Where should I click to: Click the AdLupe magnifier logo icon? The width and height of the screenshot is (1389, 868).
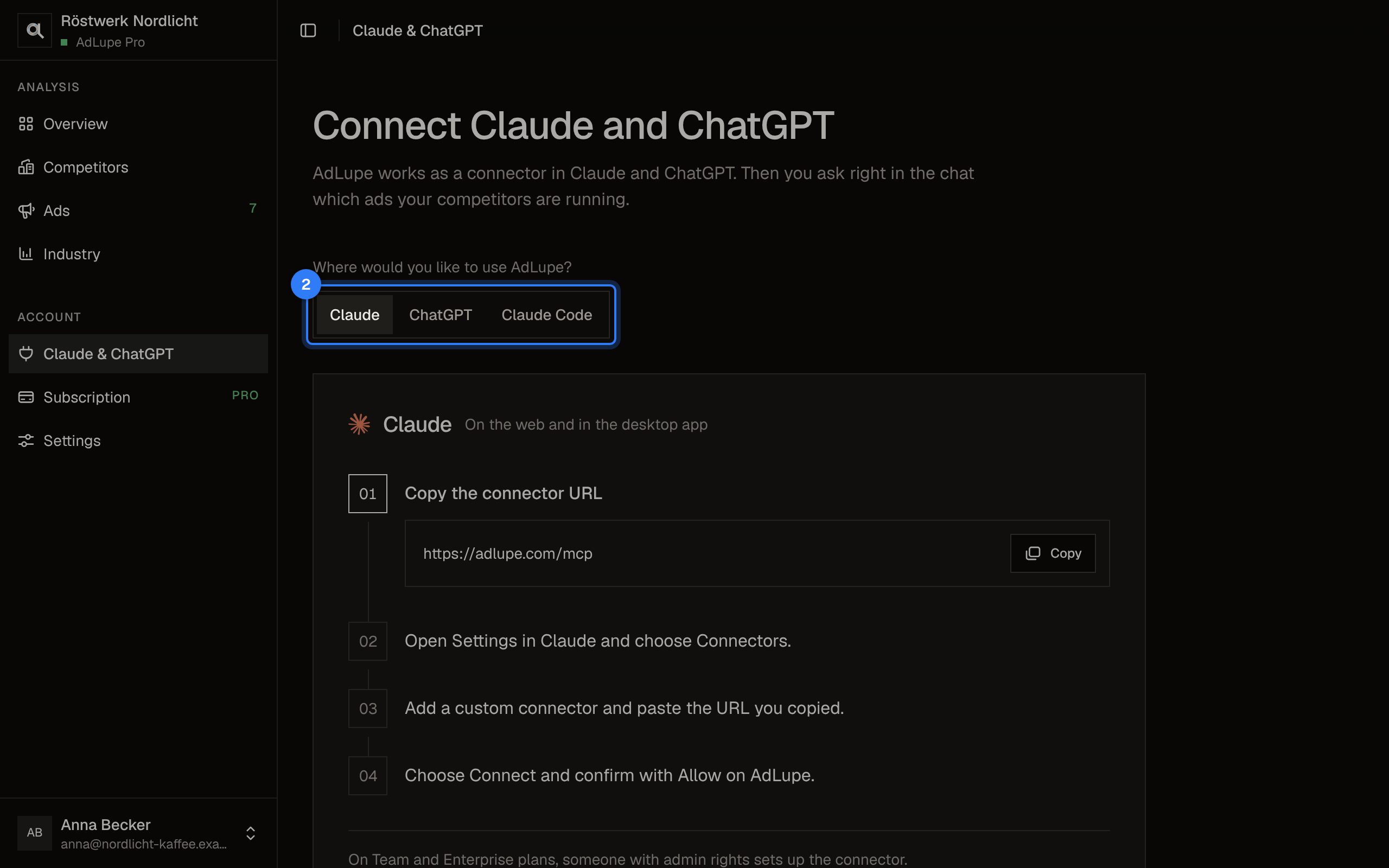point(34,30)
